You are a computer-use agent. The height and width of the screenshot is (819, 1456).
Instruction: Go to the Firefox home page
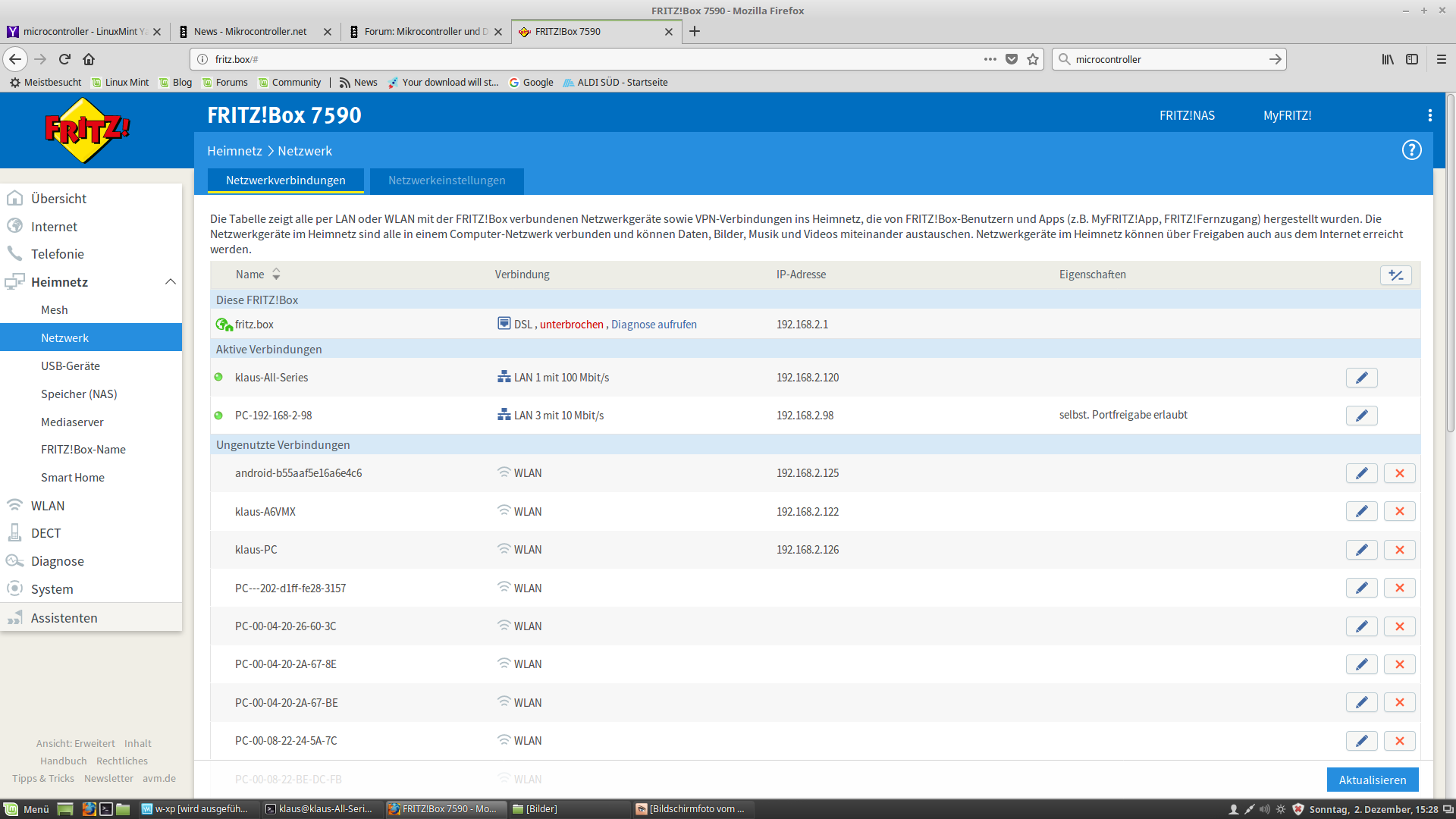coord(89,59)
